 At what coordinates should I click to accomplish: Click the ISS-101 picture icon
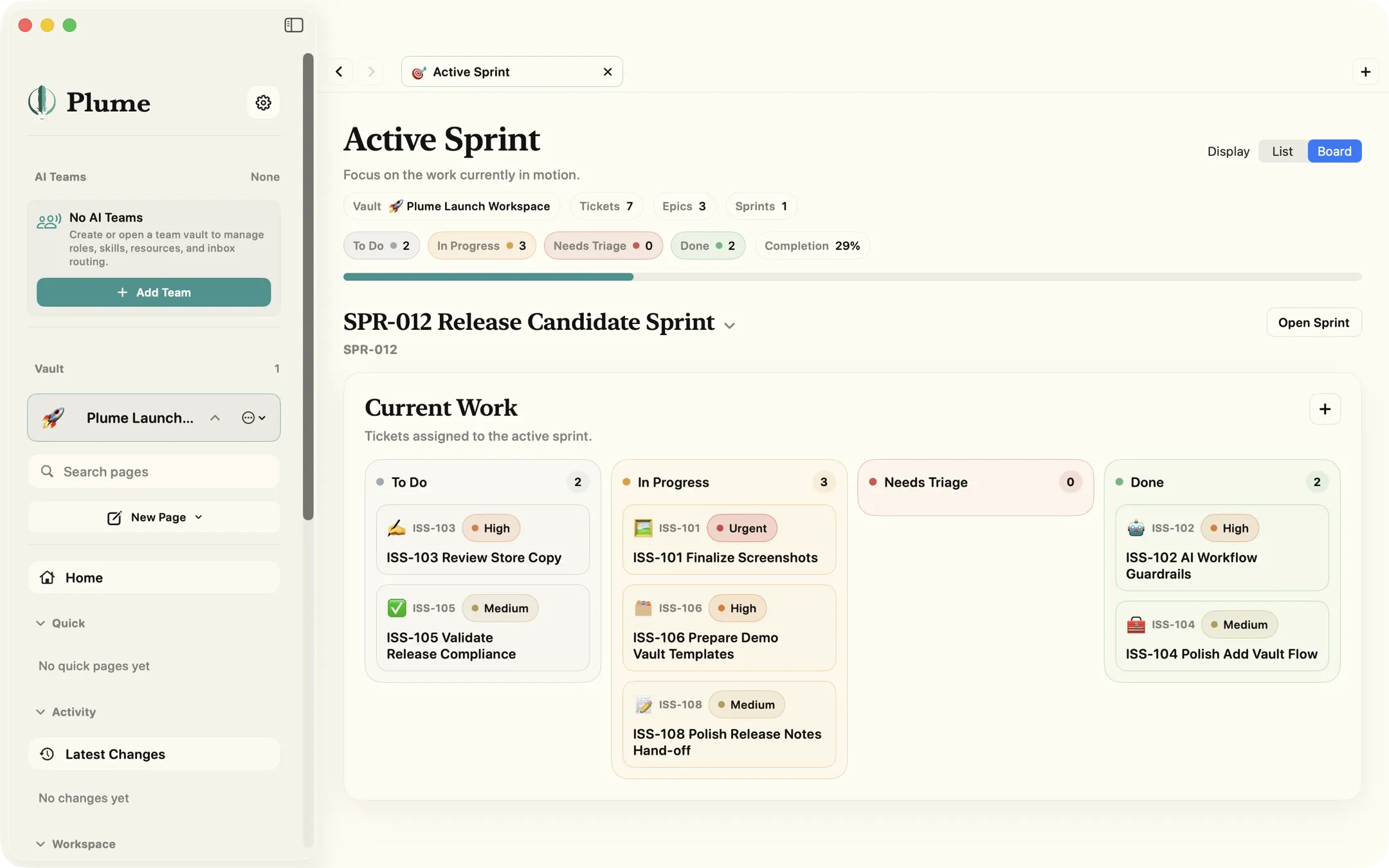click(x=643, y=528)
